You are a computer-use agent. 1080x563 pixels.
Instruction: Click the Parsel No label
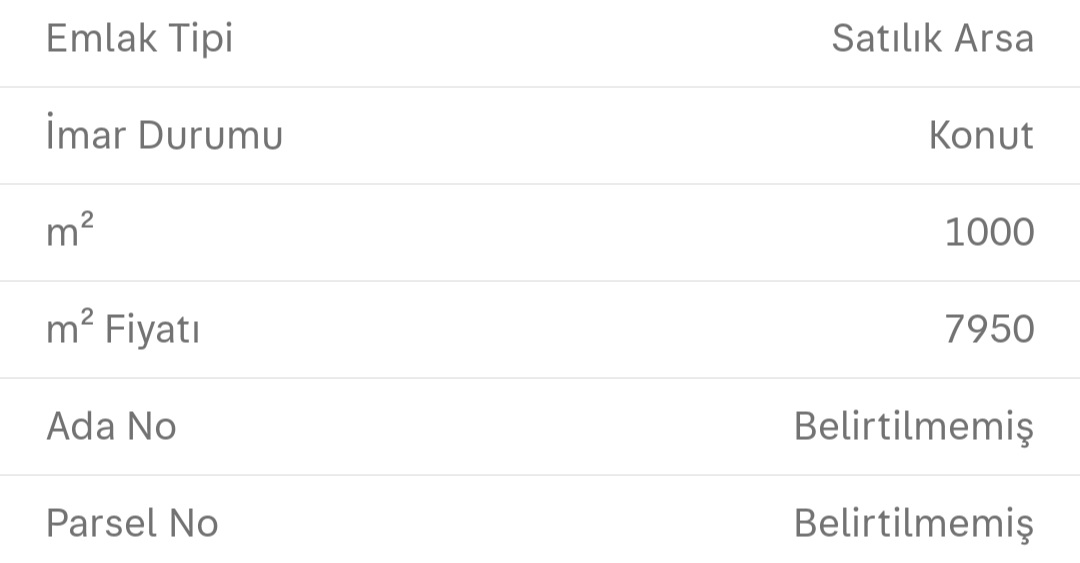point(132,523)
